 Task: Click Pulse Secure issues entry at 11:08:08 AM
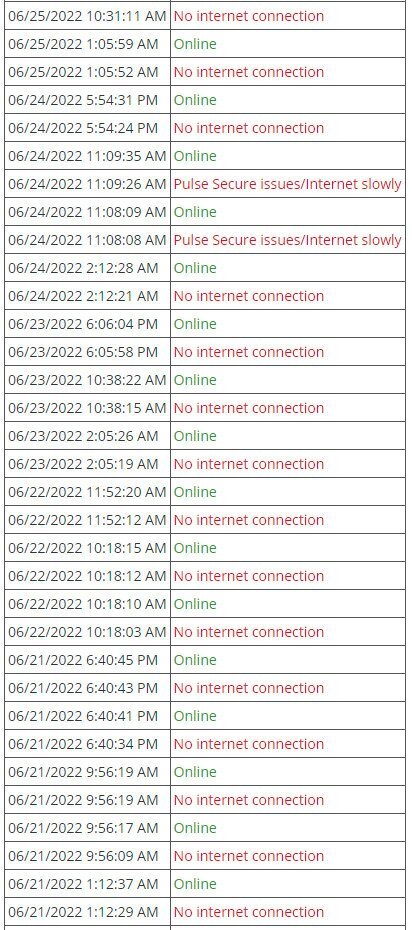288,240
